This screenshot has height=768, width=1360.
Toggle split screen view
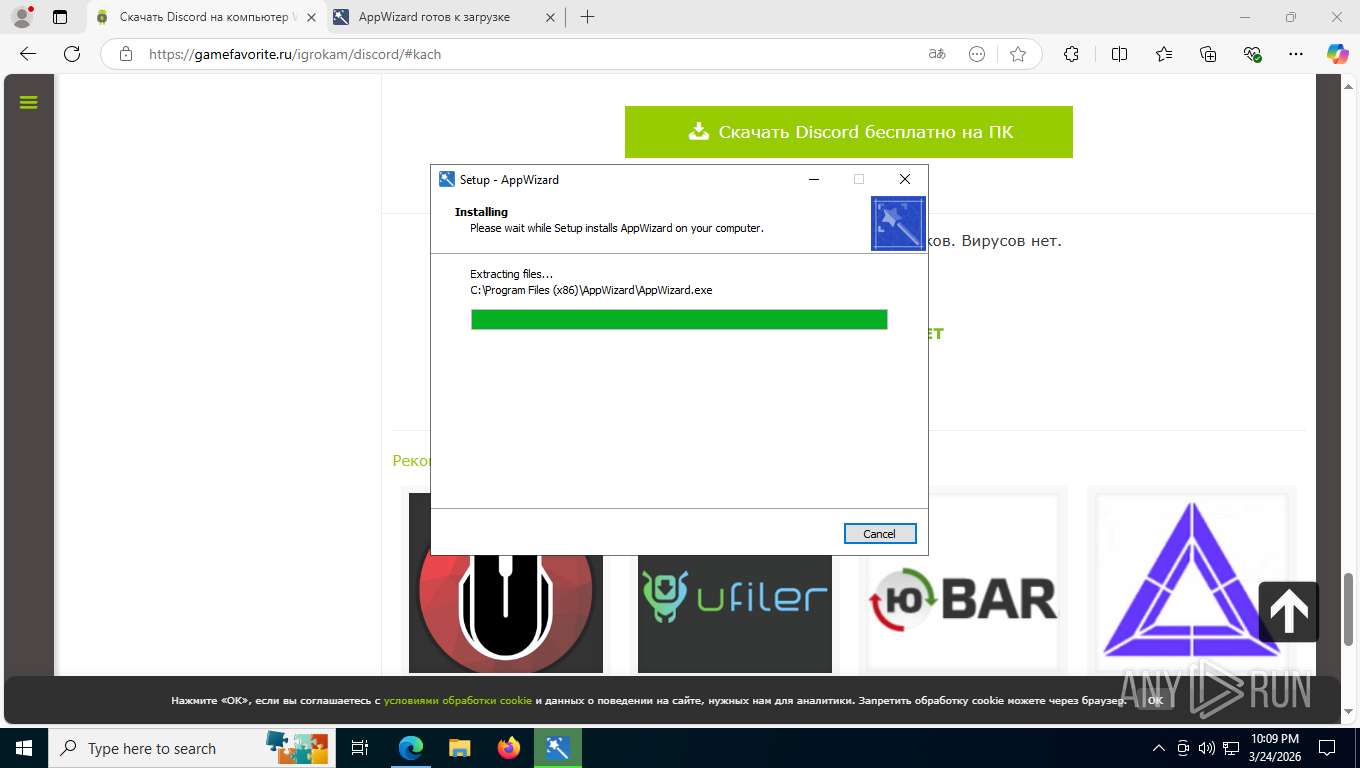click(1120, 54)
